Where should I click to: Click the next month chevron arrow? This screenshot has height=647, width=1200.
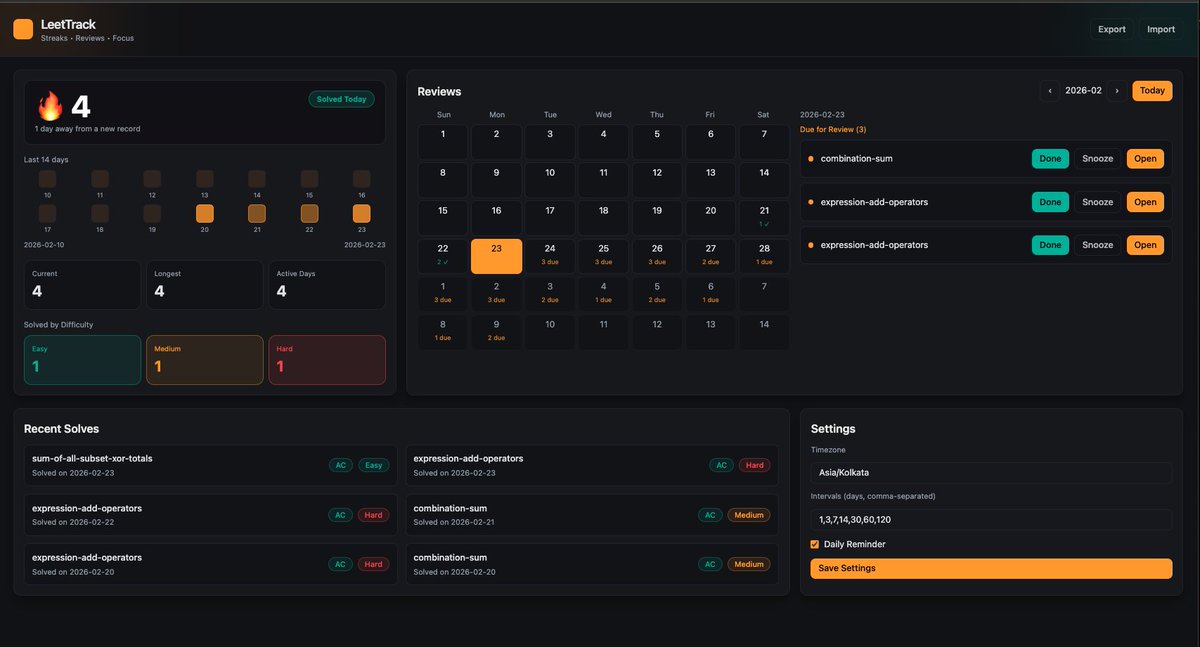point(1117,90)
